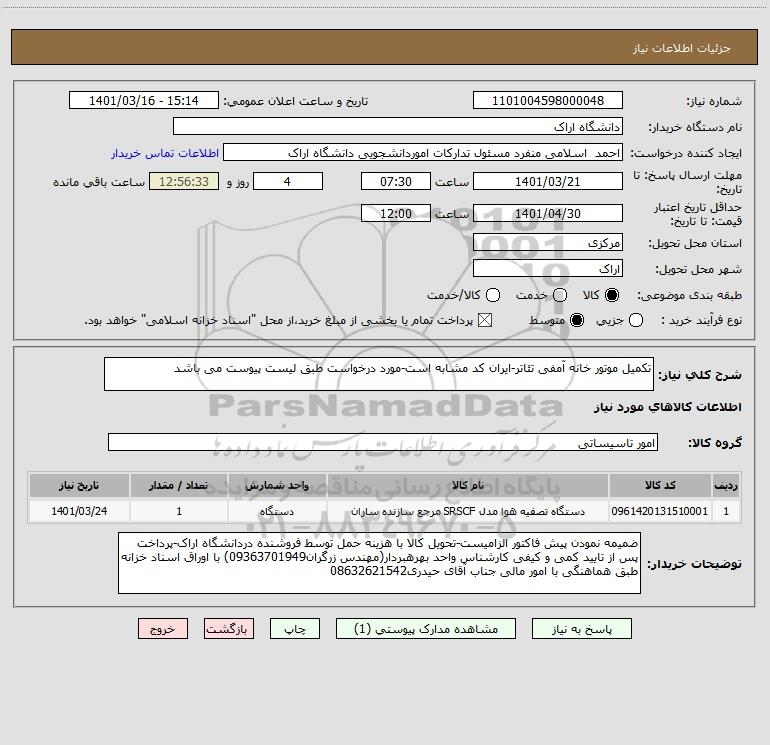This screenshot has height=745, width=770.
Task: Select the خدمت radio button
Action: click(560, 295)
